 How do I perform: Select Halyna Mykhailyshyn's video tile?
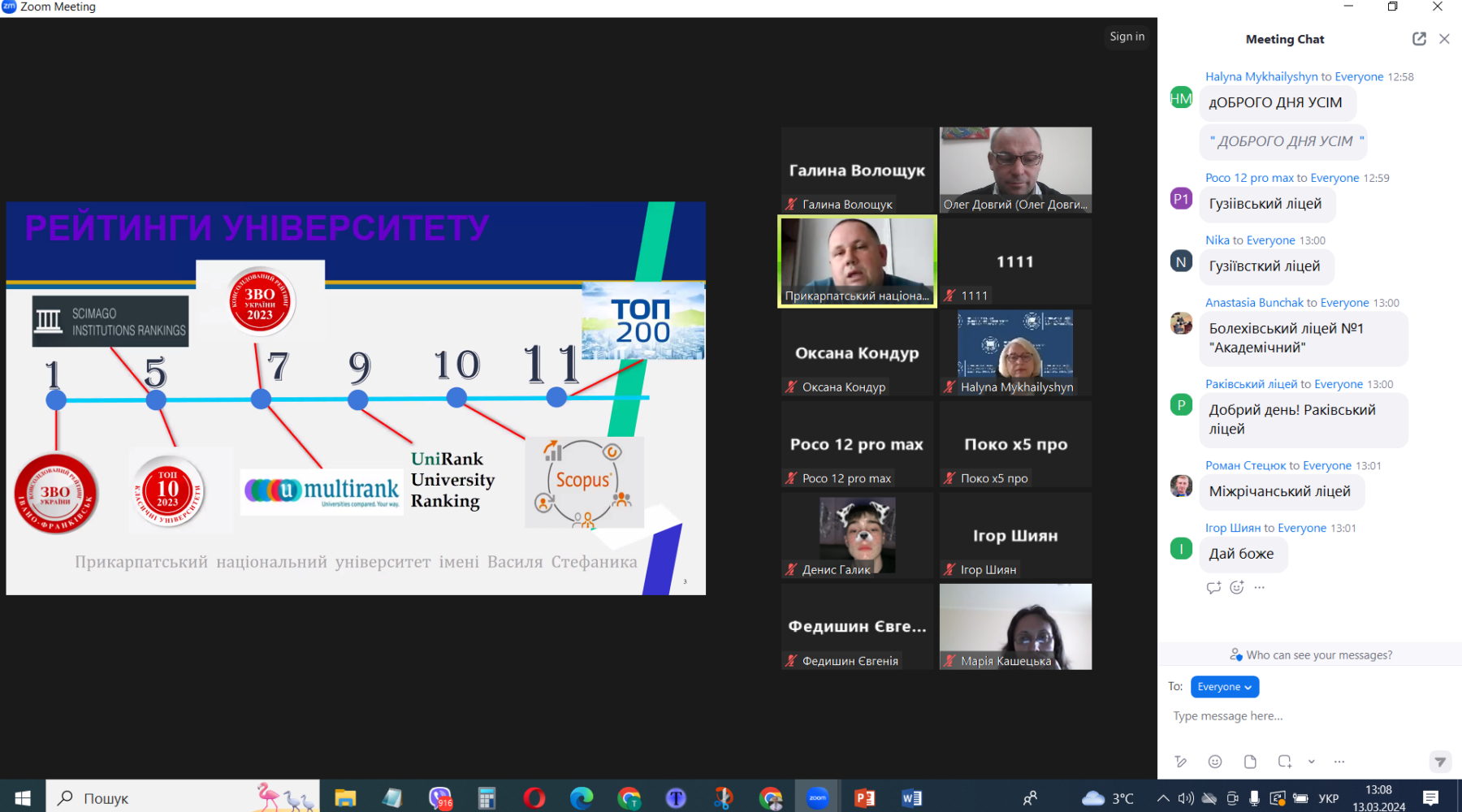(x=1015, y=352)
